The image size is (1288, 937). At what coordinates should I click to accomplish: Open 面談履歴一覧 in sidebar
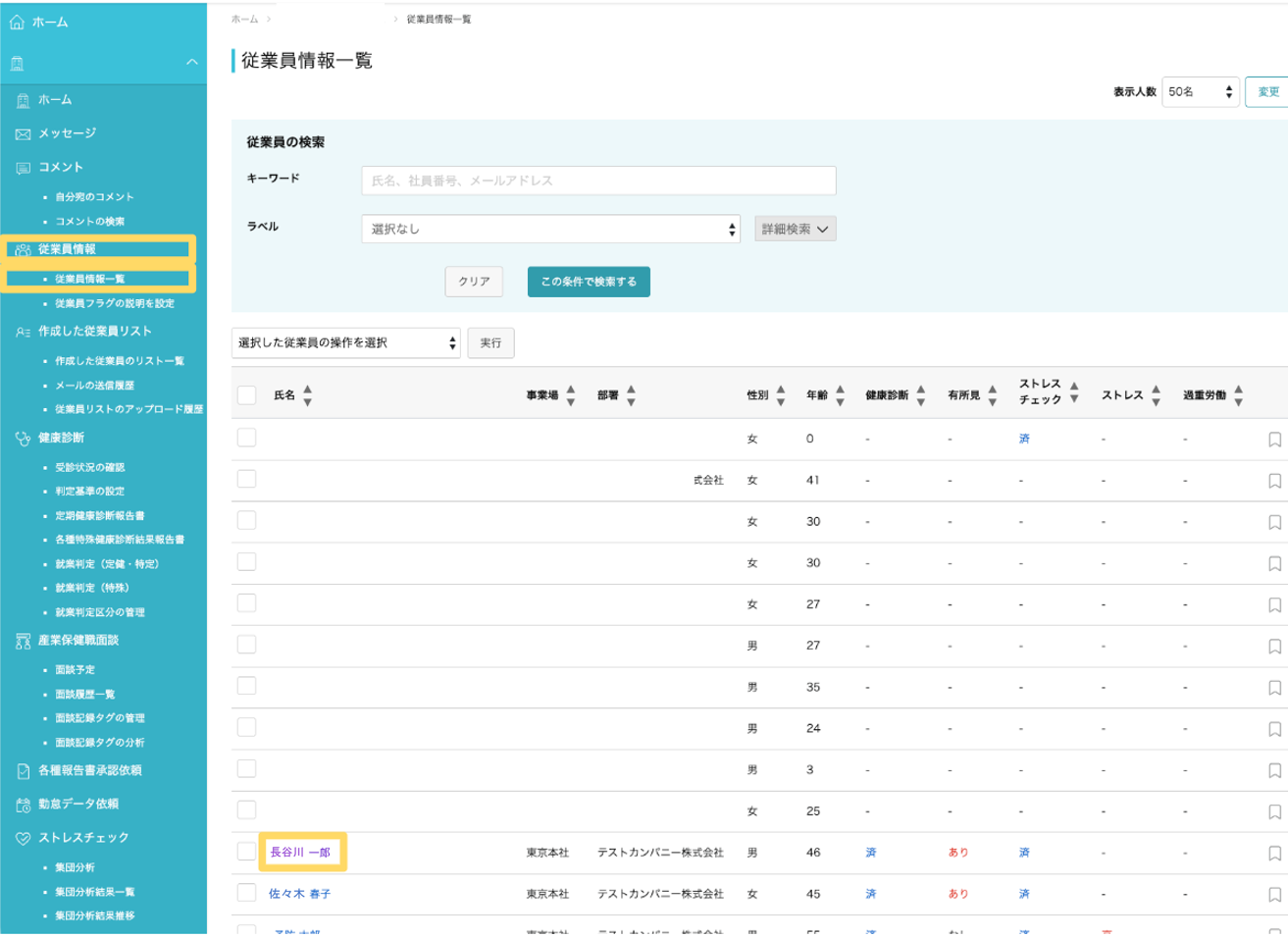85,695
